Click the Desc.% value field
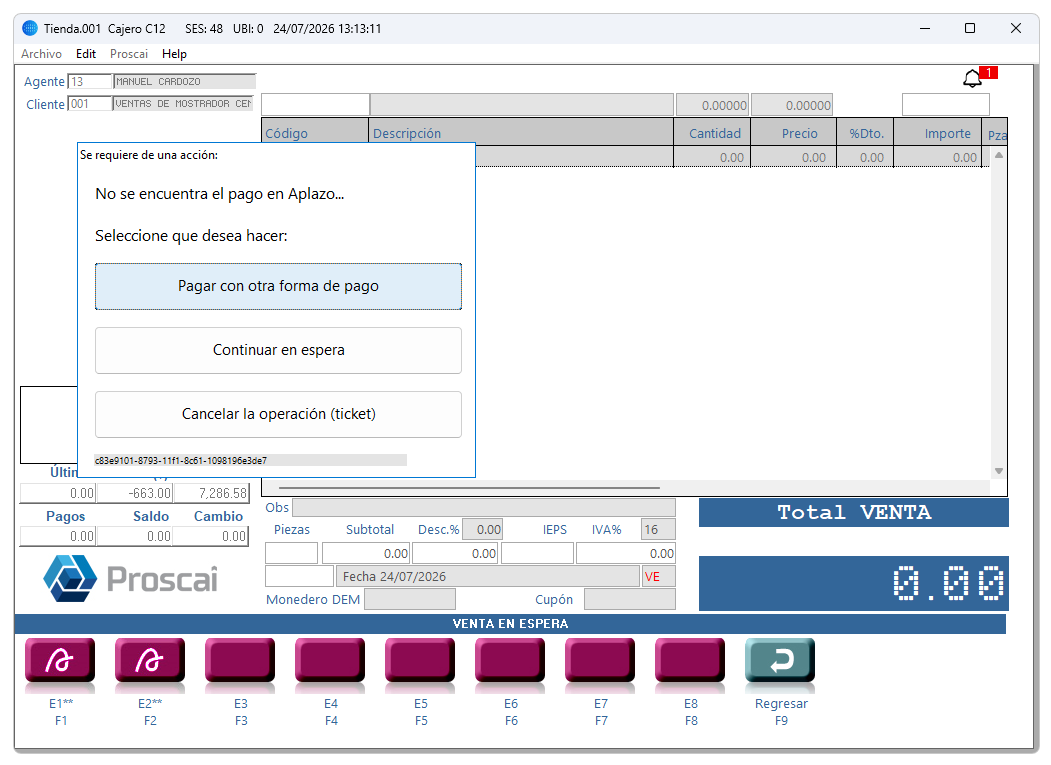The height and width of the screenshot is (765, 1051). 482,530
